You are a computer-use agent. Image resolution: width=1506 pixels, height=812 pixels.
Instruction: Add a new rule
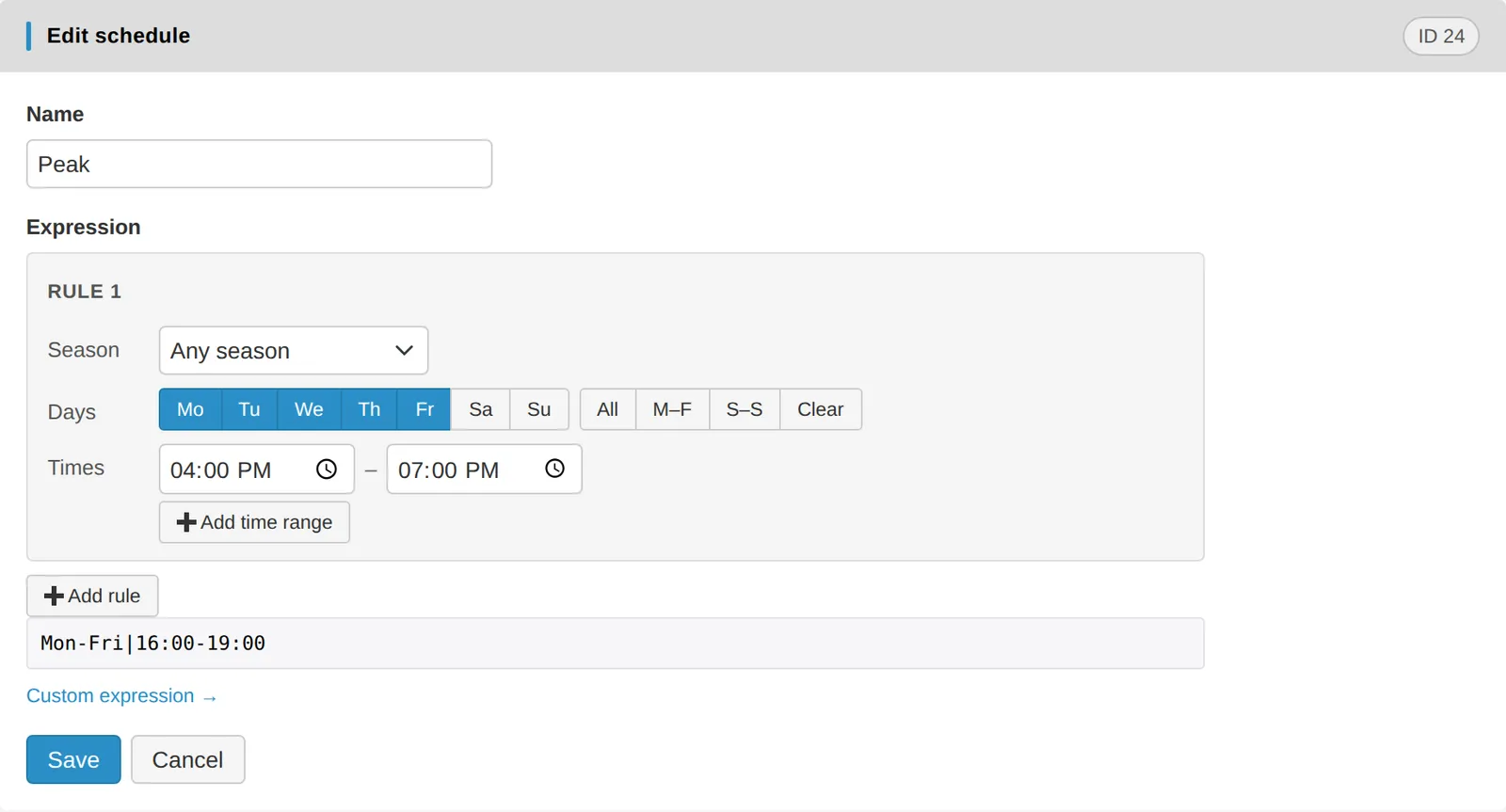point(92,596)
